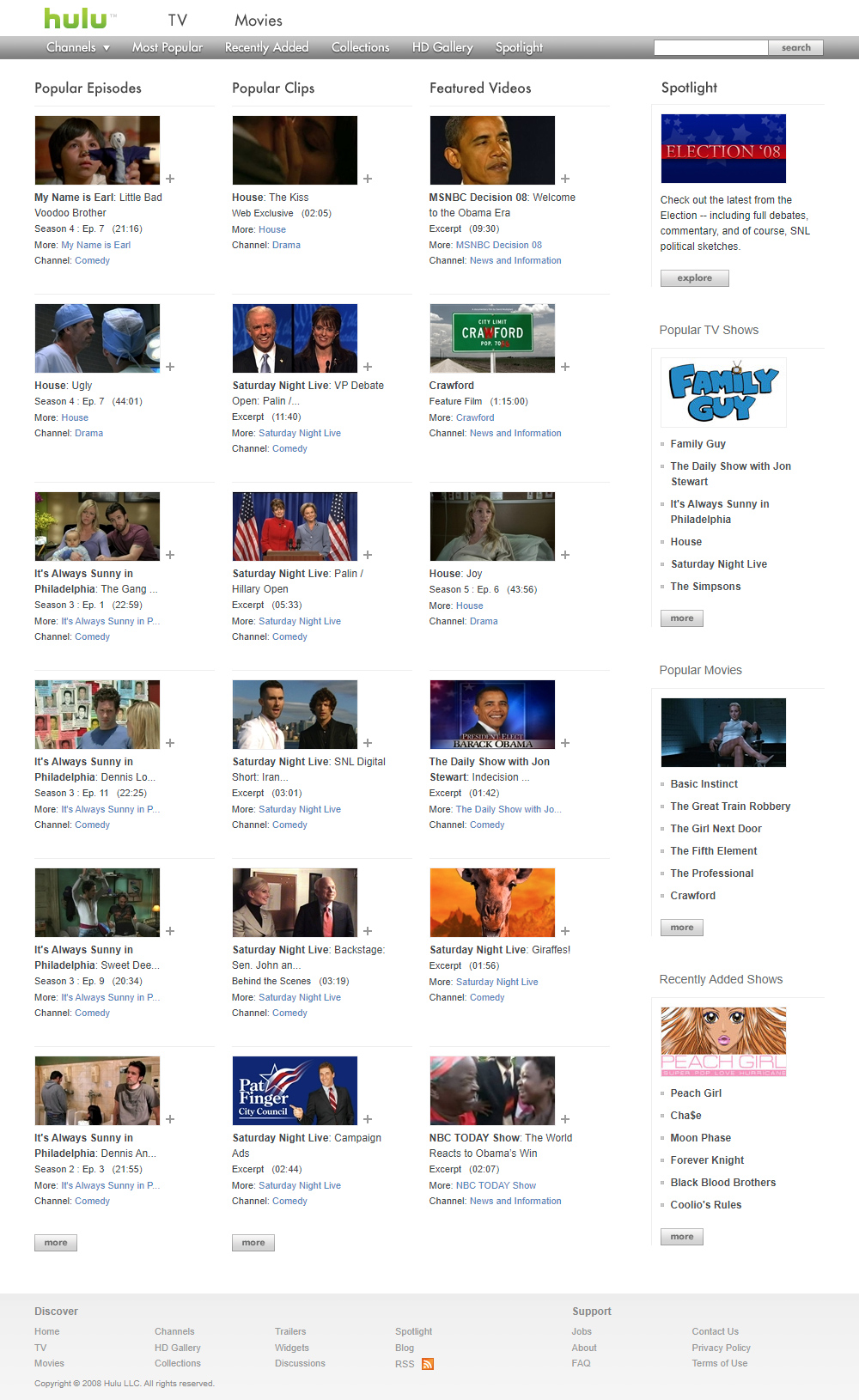
Task: Open the Crawford city limit sign thumbnail
Action: tap(492, 338)
